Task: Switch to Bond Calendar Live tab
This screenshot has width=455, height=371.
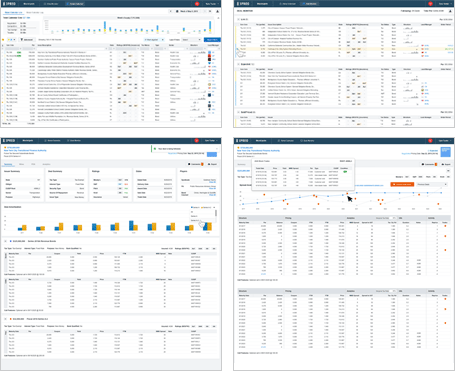Action: tap(13, 12)
